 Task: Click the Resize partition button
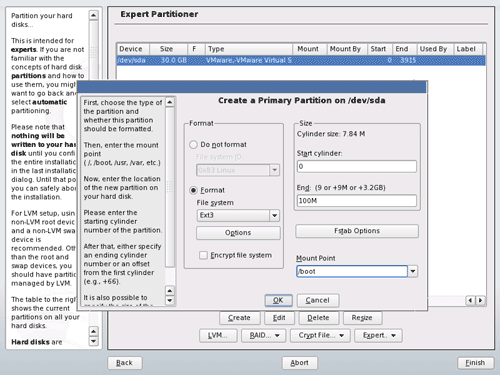pos(362,318)
